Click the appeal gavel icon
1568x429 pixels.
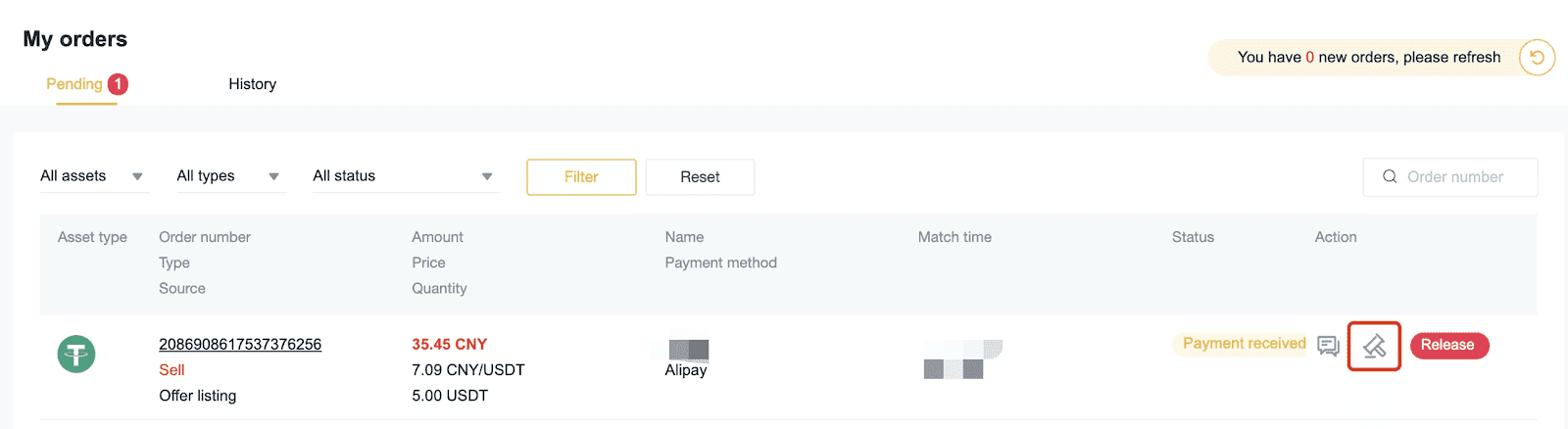point(1374,346)
